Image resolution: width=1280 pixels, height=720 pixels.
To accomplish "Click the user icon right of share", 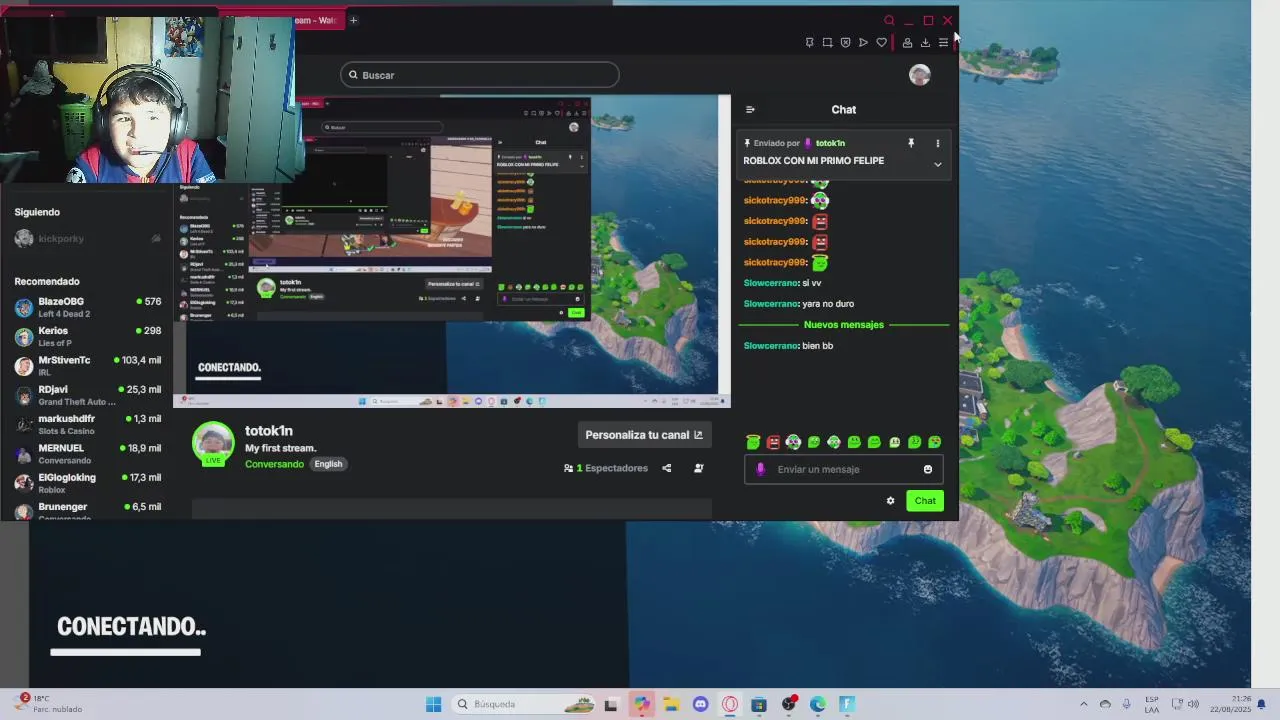I will click(x=698, y=468).
